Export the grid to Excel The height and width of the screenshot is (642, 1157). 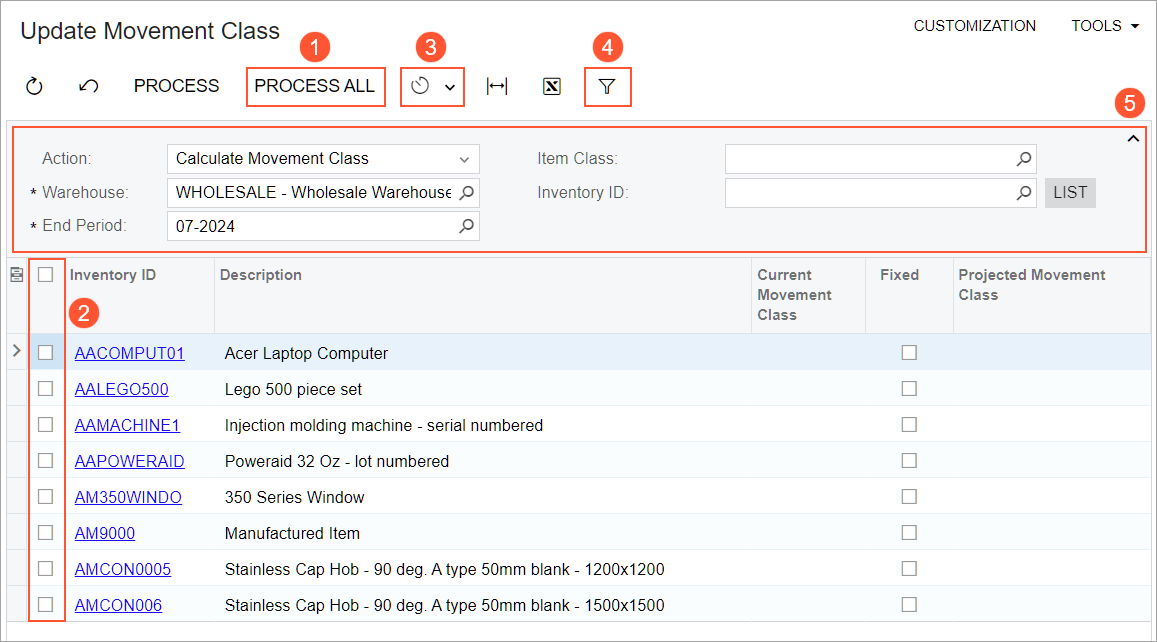click(551, 87)
